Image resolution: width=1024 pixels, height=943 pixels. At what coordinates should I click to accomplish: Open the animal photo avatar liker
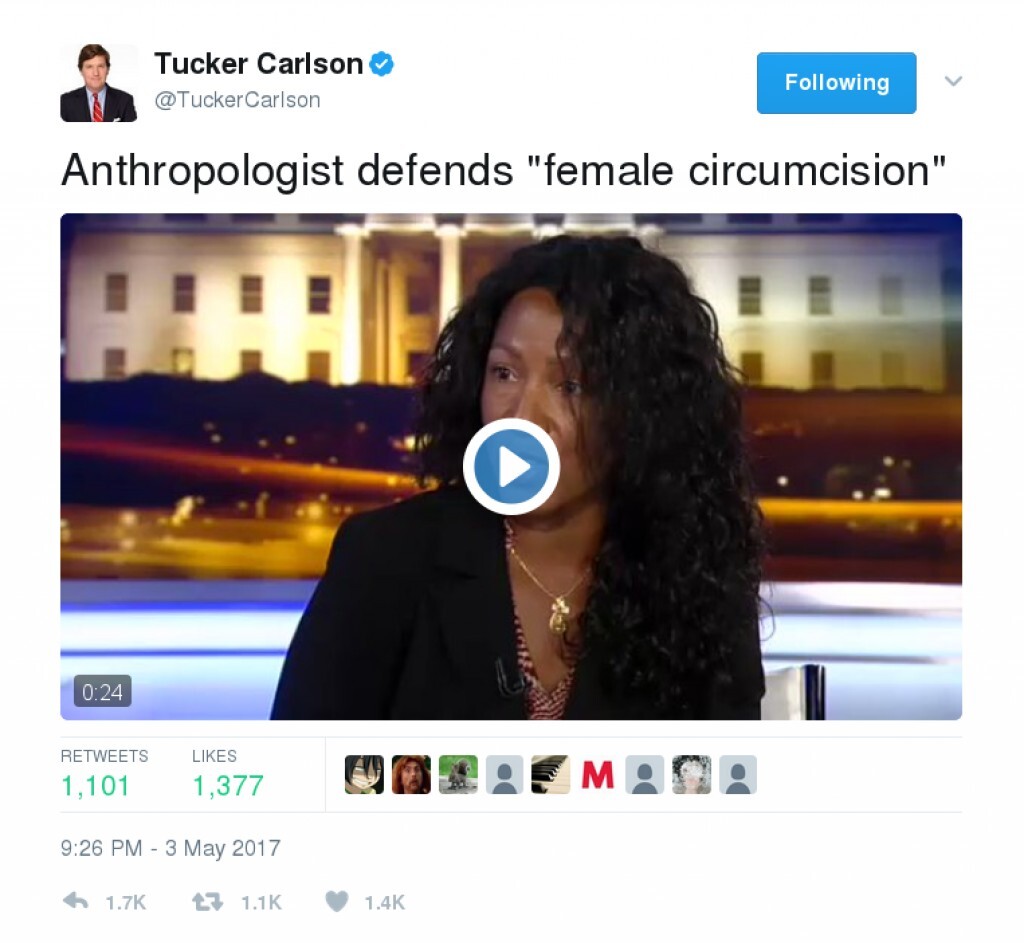(458, 775)
